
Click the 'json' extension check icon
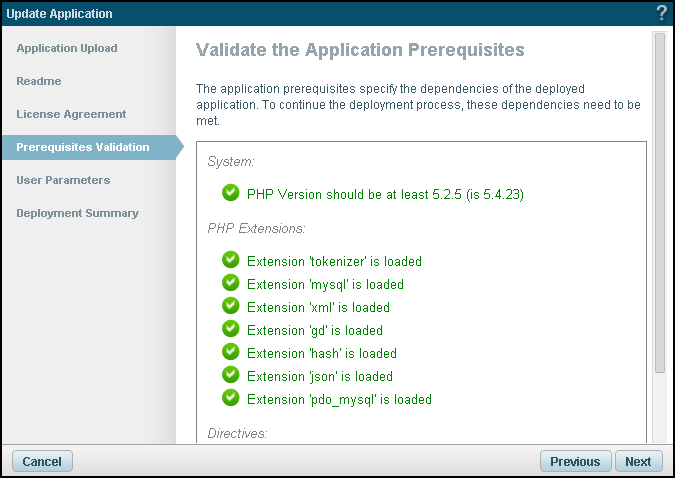231,375
